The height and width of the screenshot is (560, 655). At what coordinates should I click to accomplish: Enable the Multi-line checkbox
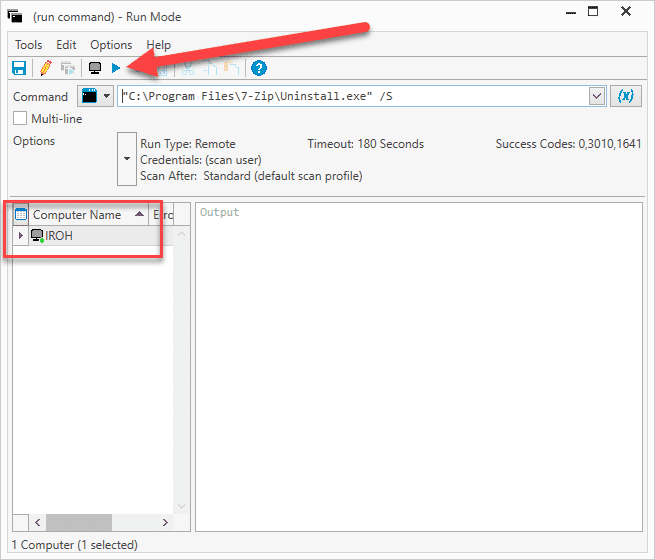click(20, 119)
